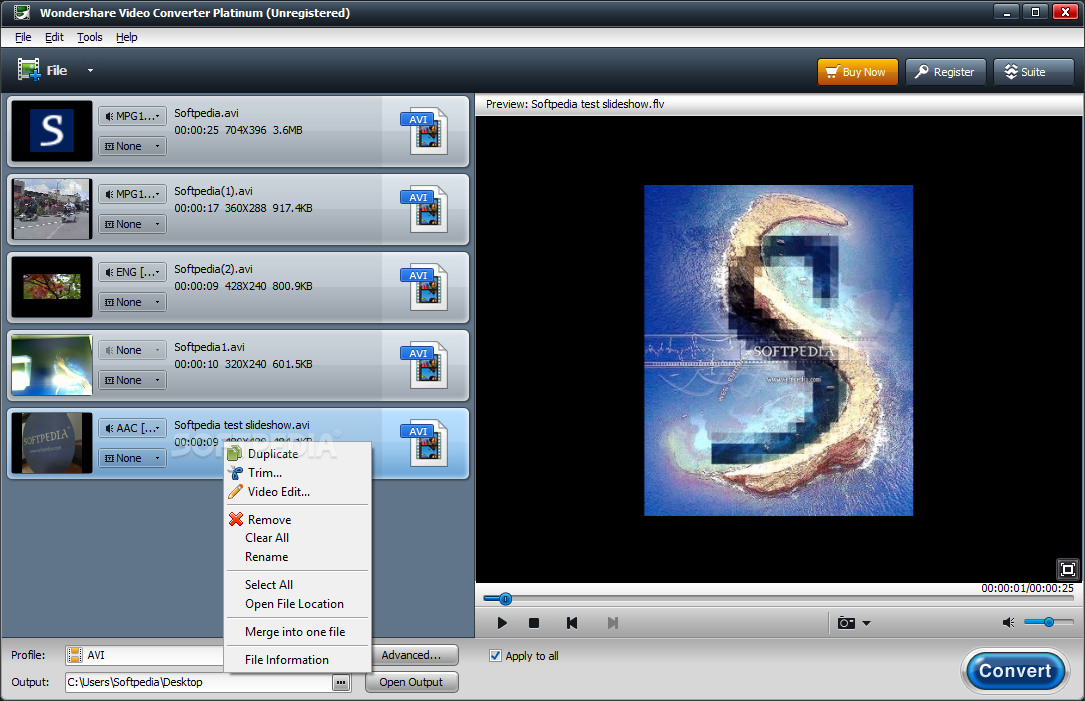Open subtitle None dropdown for Softpedia(1).avi
This screenshot has height=701, width=1085.
[132, 224]
